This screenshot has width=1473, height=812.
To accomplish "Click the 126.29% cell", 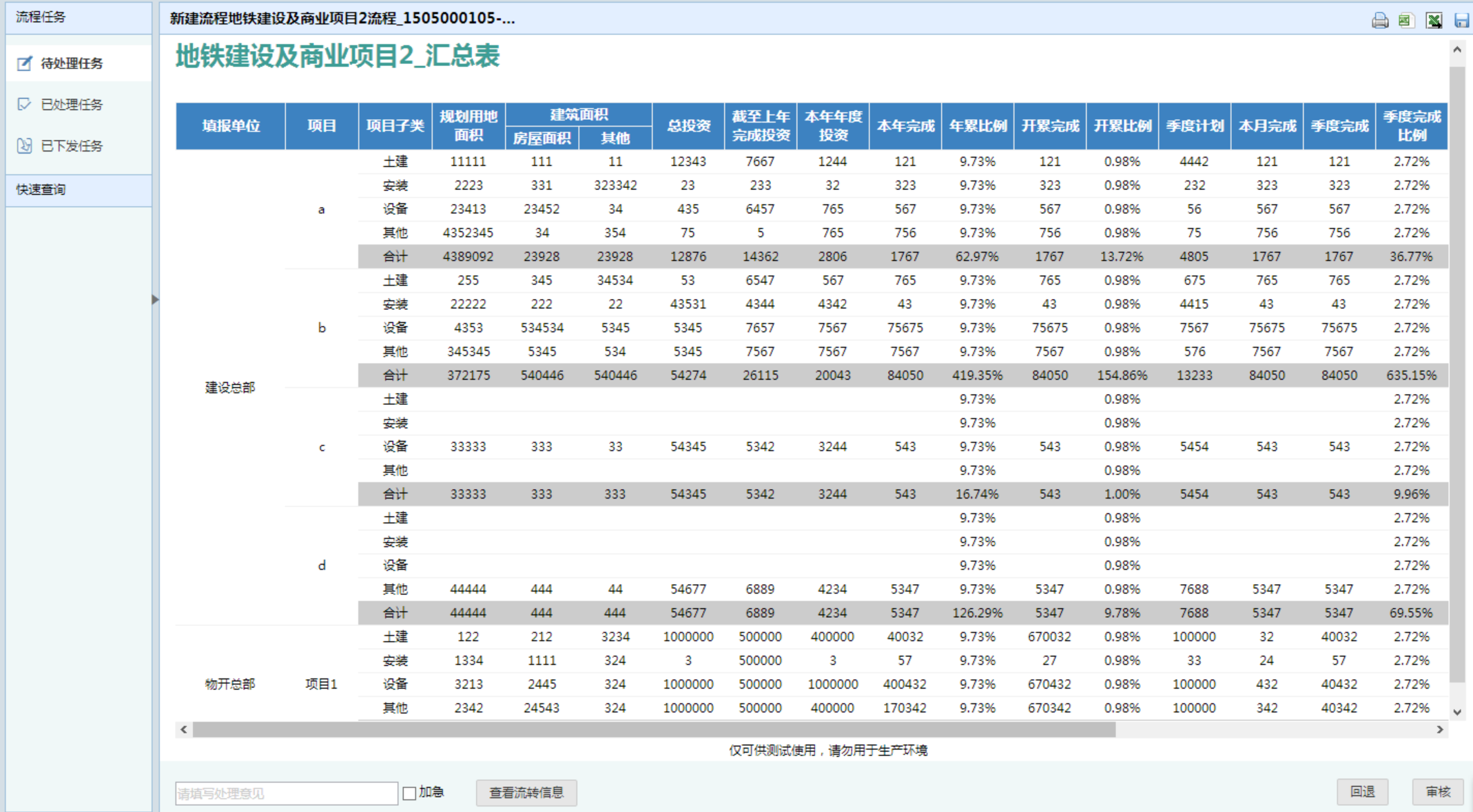I will click(978, 613).
